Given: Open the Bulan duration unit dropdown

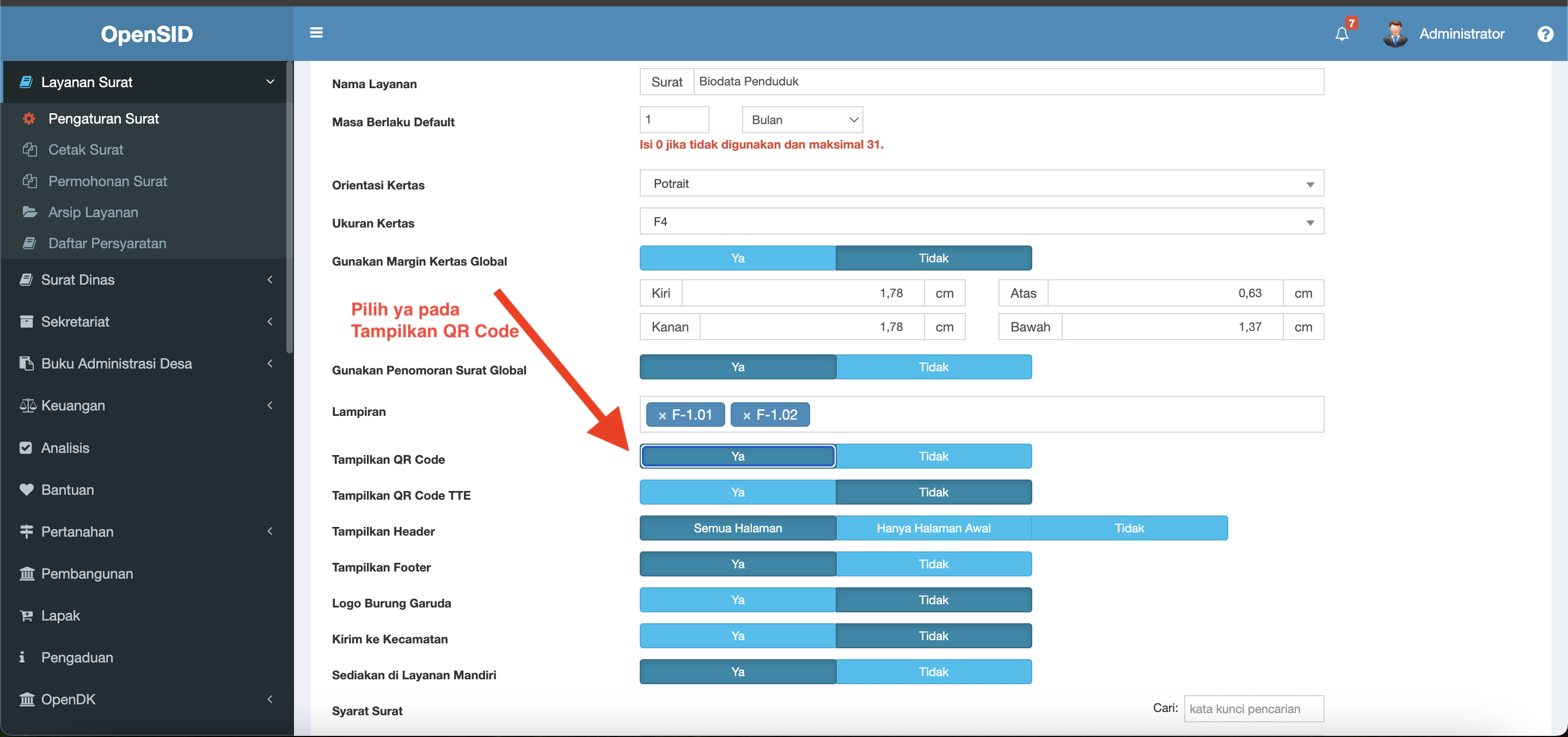Looking at the screenshot, I should 803,120.
